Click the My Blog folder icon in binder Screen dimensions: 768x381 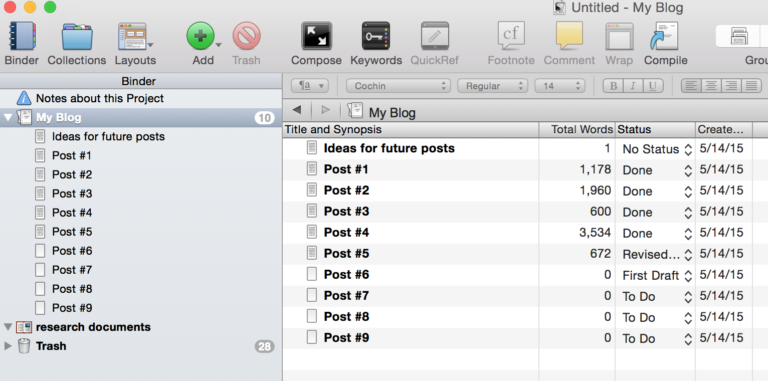coord(24,118)
